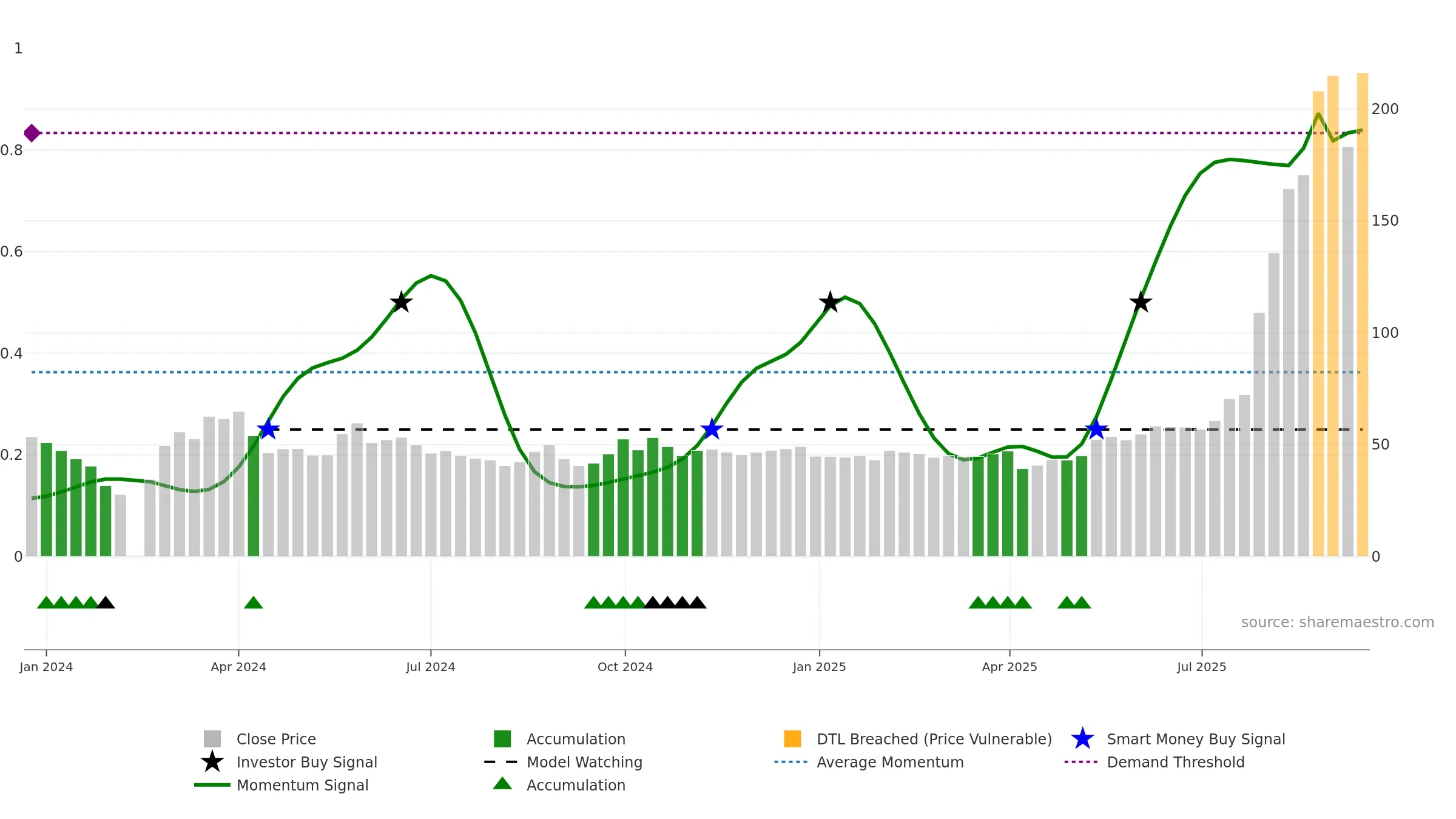Click the Oct 2024 axis label
Image resolution: width=1456 pixels, height=819 pixels.
click(x=625, y=667)
